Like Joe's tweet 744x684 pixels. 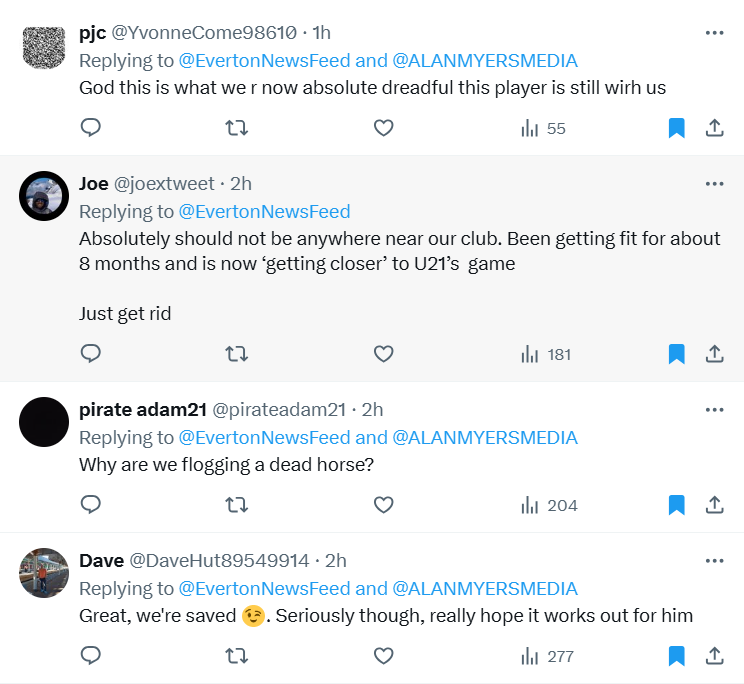pyautogui.click(x=383, y=354)
